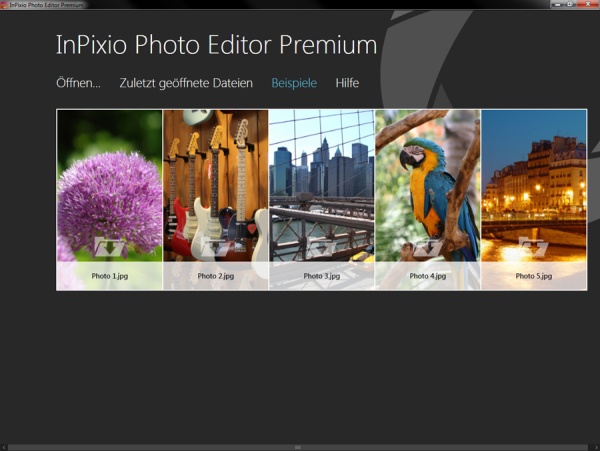Open the Öffnen... menu item
Image resolution: width=600 pixels, height=451 pixels.
[78, 83]
